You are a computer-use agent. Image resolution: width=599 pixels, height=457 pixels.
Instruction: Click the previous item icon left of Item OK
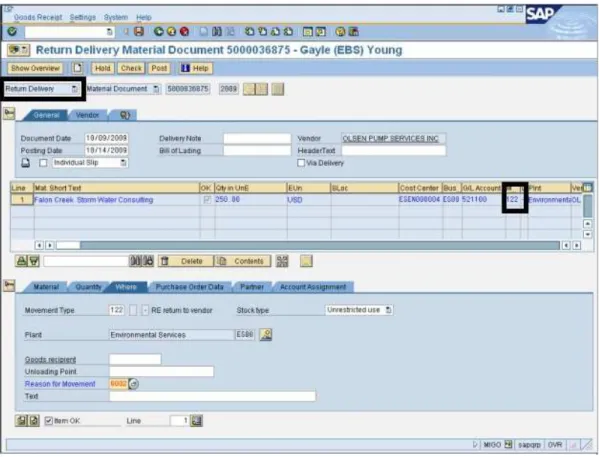click(x=21, y=421)
